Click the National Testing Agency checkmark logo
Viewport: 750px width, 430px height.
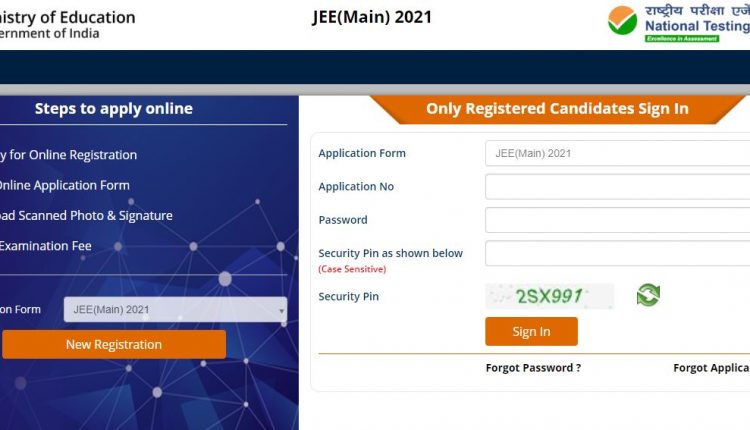coord(622,21)
